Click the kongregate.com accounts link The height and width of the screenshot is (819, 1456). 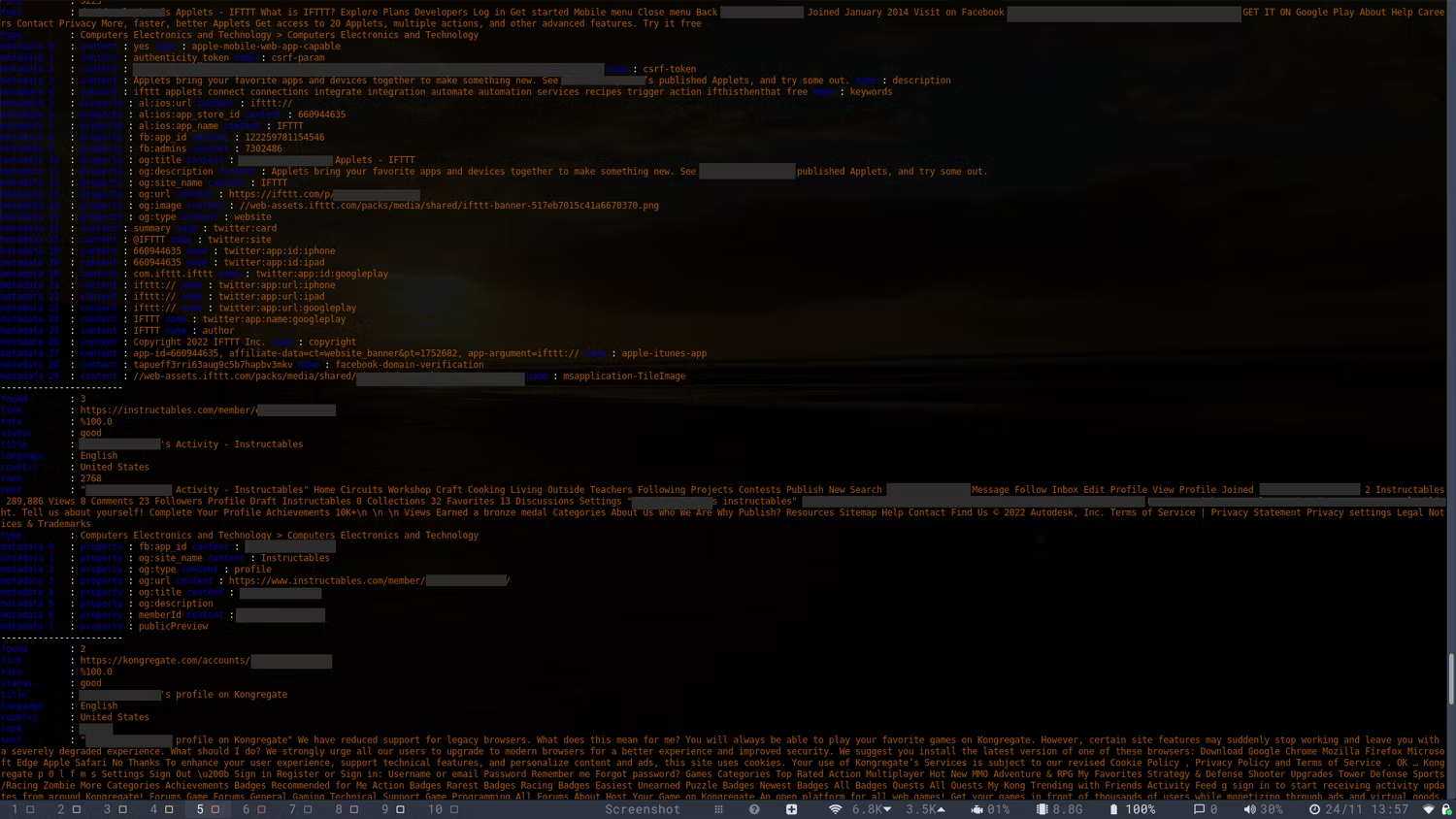[x=206, y=661]
